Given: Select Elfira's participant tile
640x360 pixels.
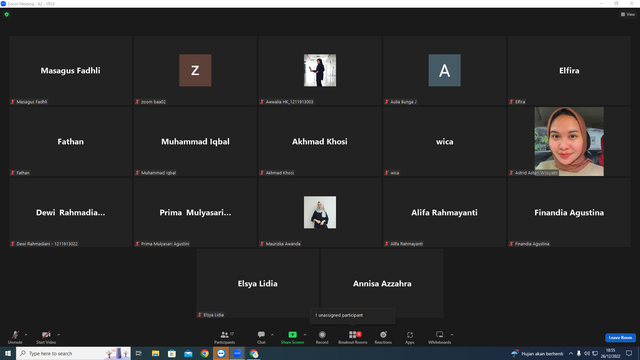Looking at the screenshot, I should [569, 71].
